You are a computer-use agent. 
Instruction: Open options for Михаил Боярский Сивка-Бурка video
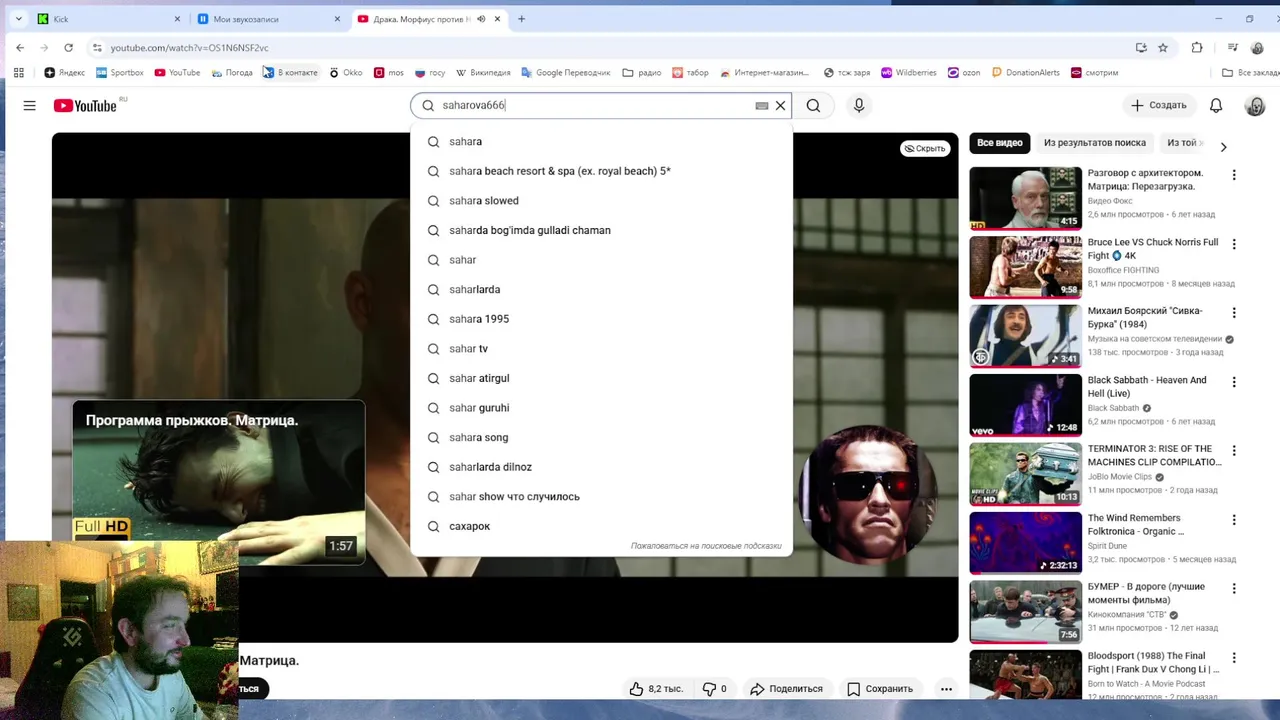1234,313
